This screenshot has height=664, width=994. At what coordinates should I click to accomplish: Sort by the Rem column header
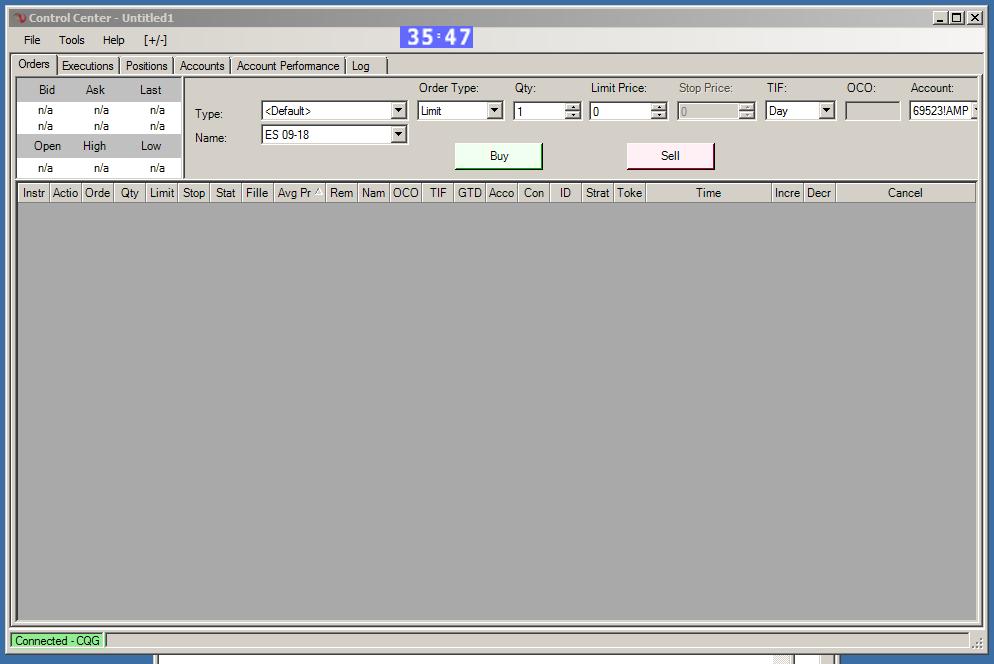click(342, 193)
